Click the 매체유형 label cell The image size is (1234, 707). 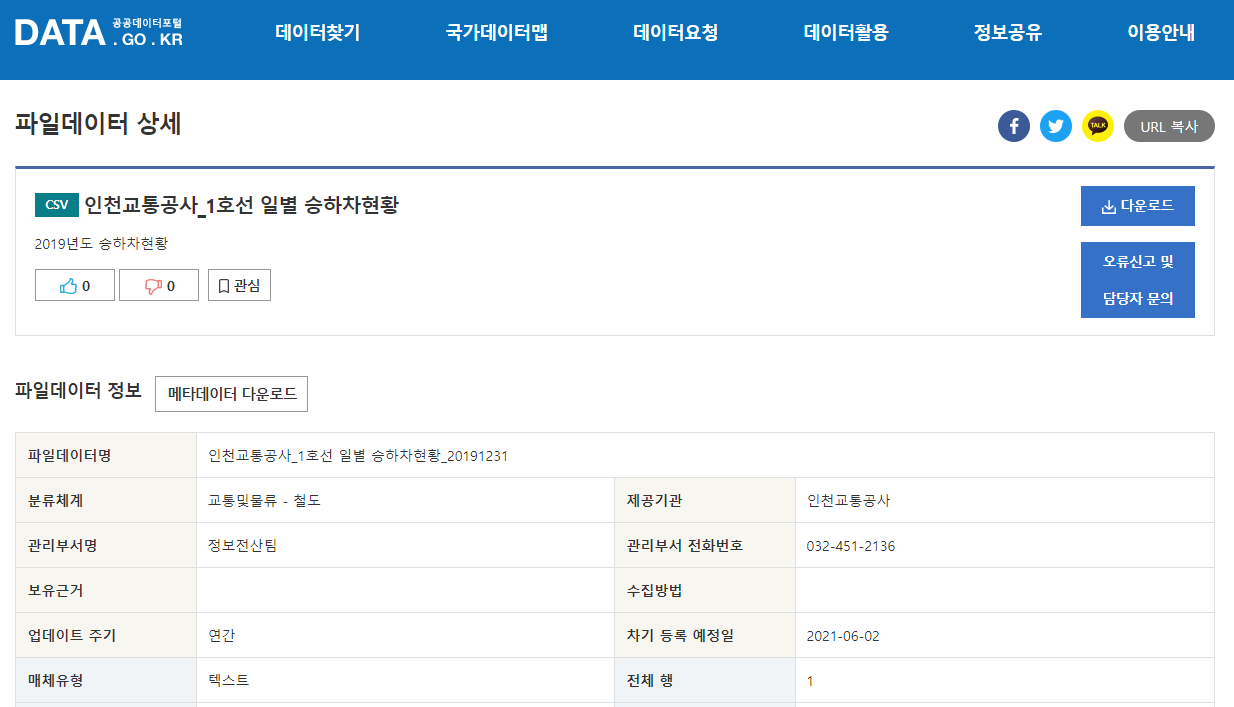106,681
